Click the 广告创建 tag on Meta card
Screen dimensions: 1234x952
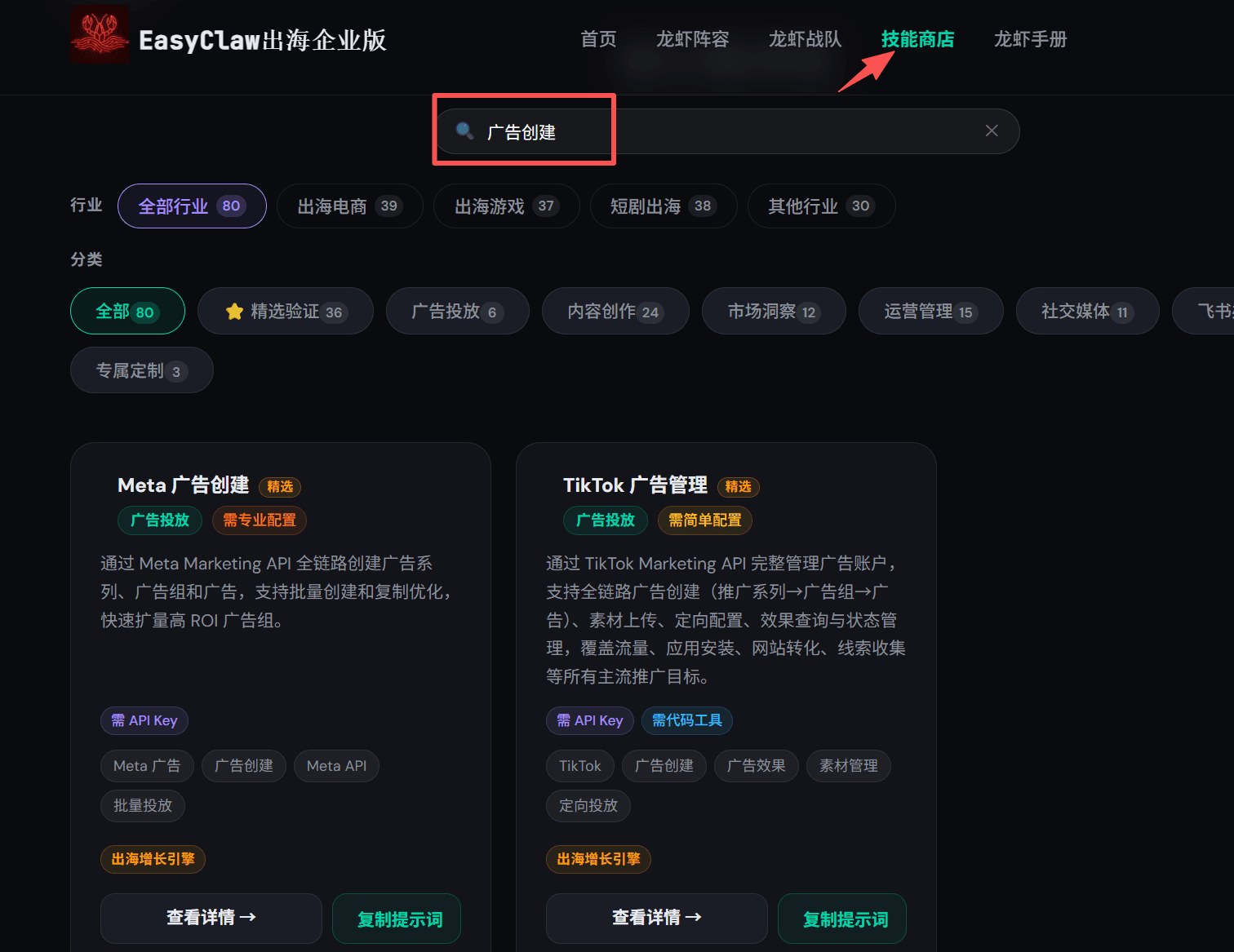point(243,765)
